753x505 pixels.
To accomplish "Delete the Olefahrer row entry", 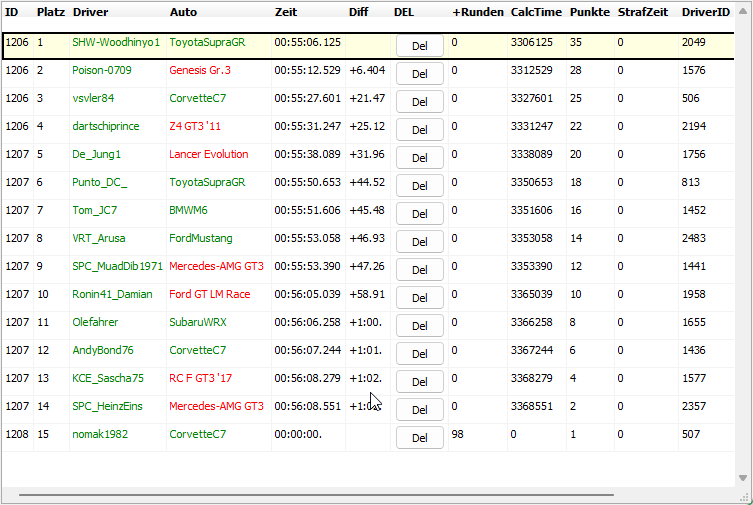I will [420, 326].
